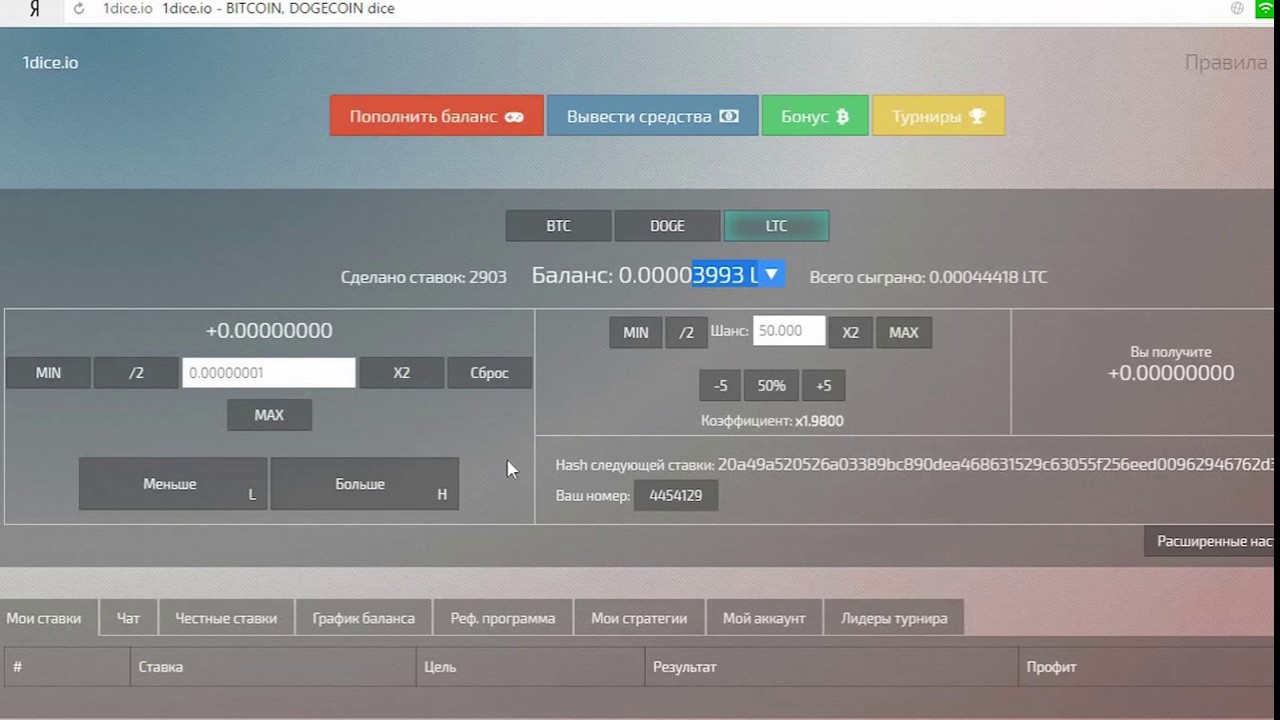The width and height of the screenshot is (1280, 720).
Task: Double the chance with X2
Action: click(x=850, y=333)
